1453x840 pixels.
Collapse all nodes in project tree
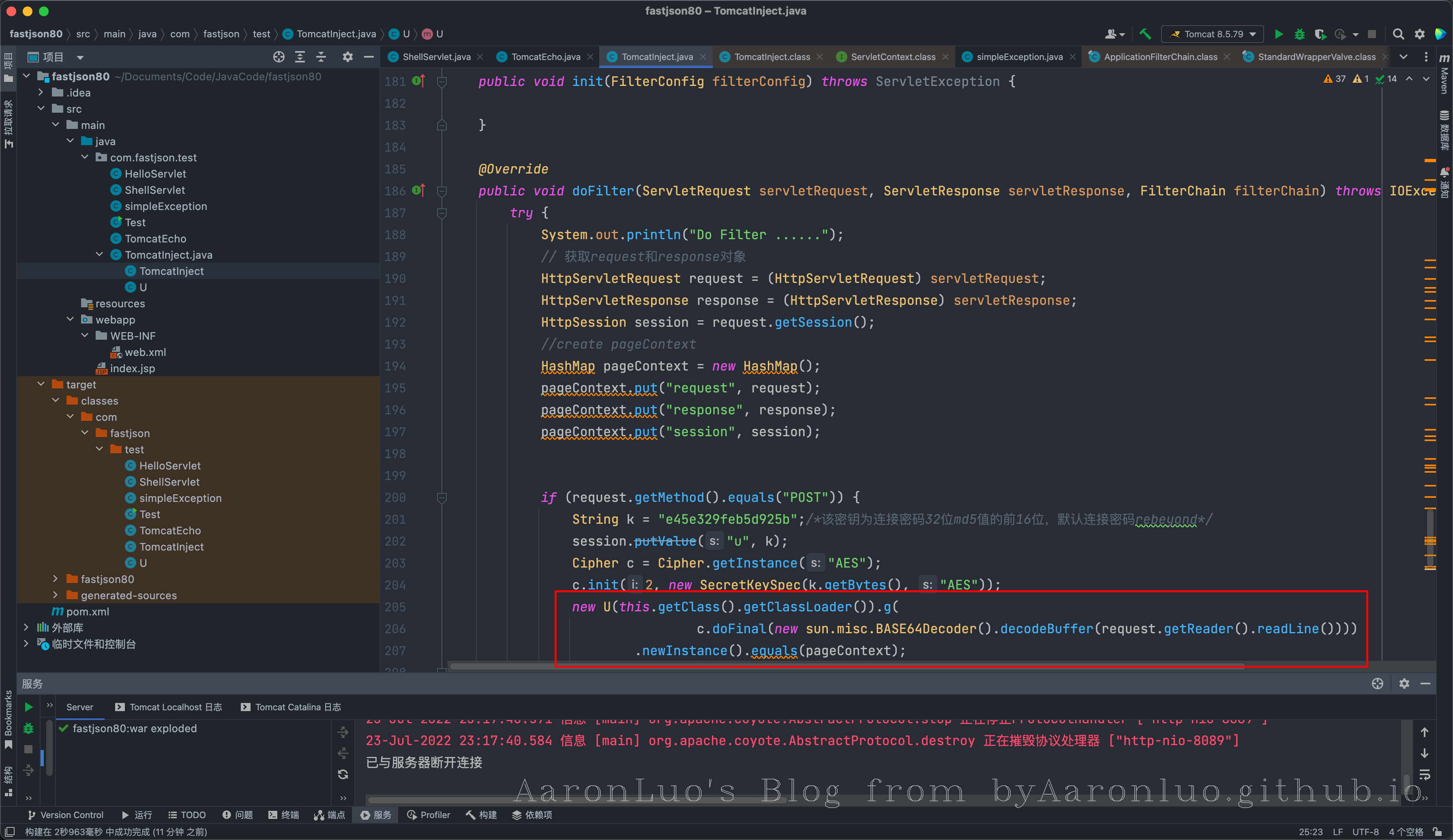(321, 56)
